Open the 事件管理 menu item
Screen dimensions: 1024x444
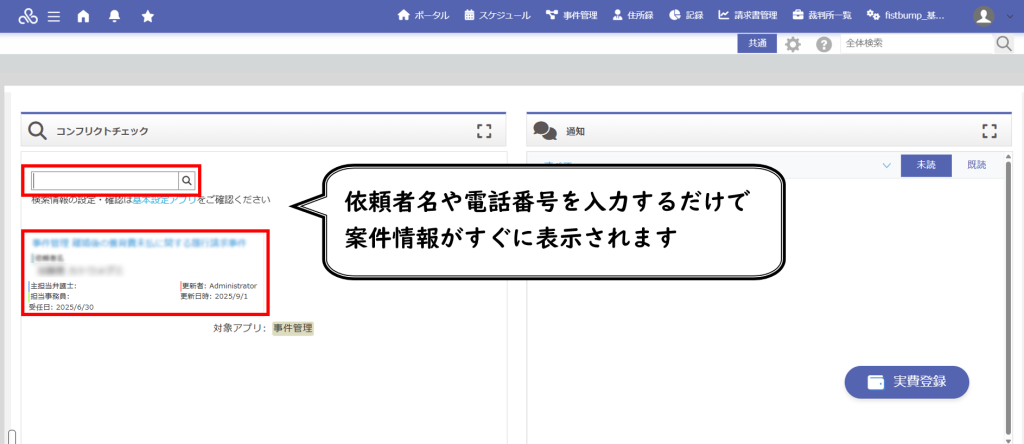pos(571,16)
